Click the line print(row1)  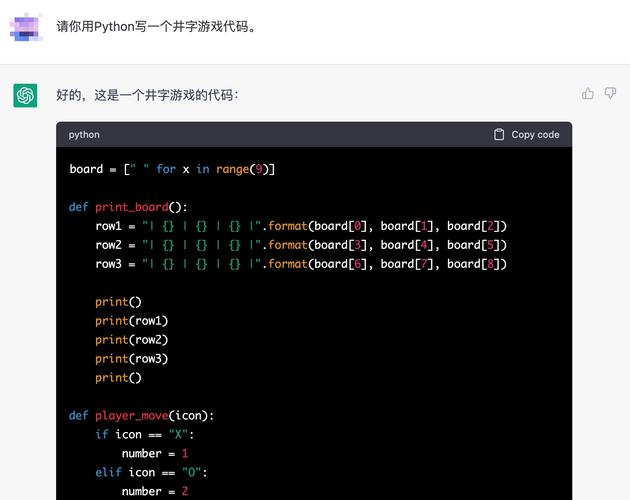131,321
